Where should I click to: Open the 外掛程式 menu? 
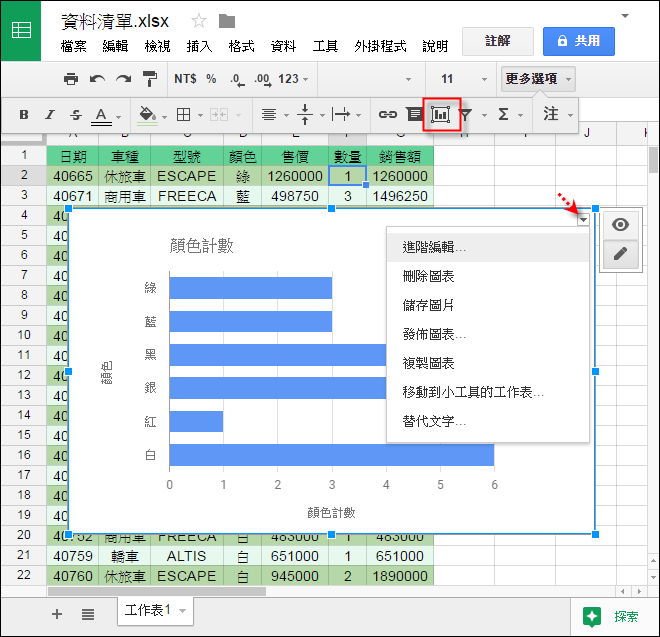[380, 46]
